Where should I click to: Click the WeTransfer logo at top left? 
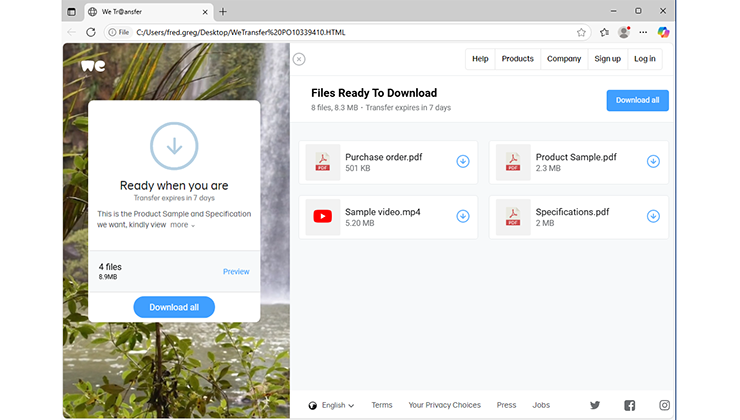pos(93,66)
